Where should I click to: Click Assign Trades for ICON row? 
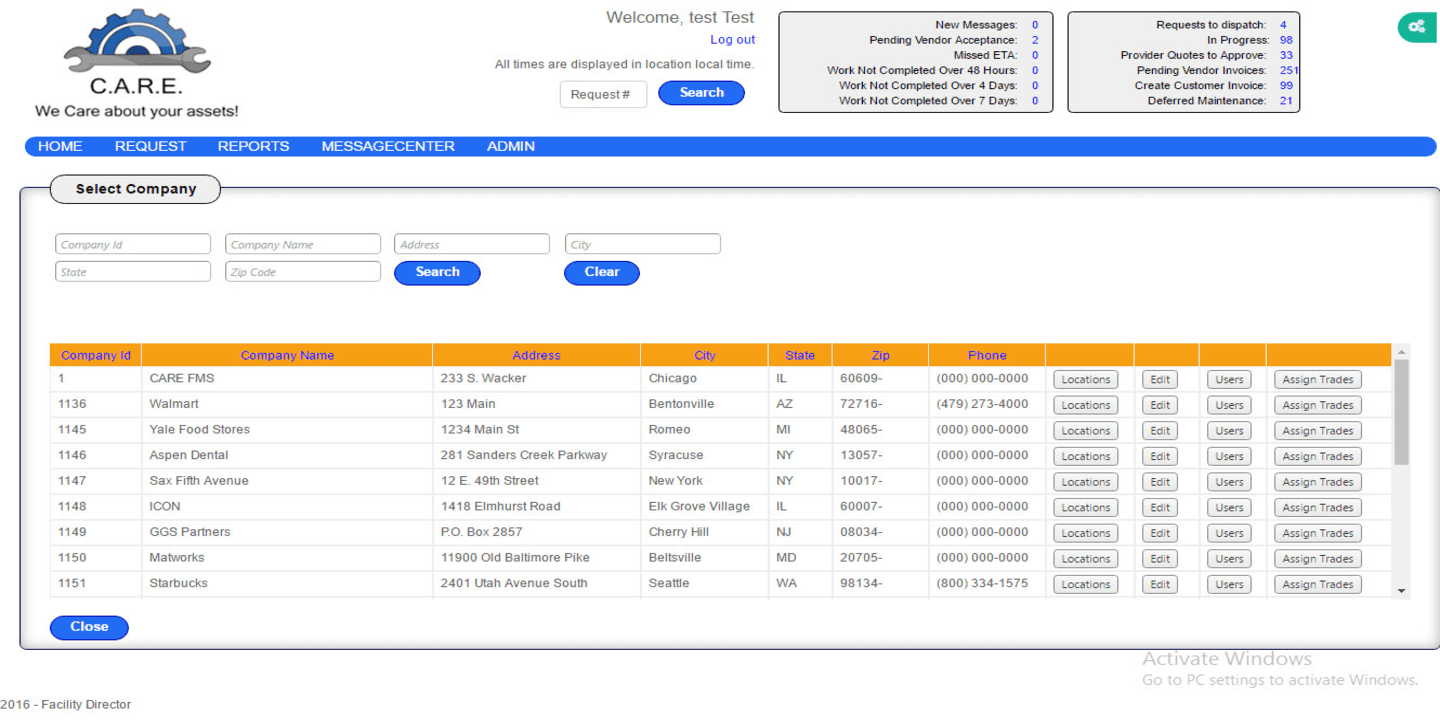pyautogui.click(x=1318, y=508)
